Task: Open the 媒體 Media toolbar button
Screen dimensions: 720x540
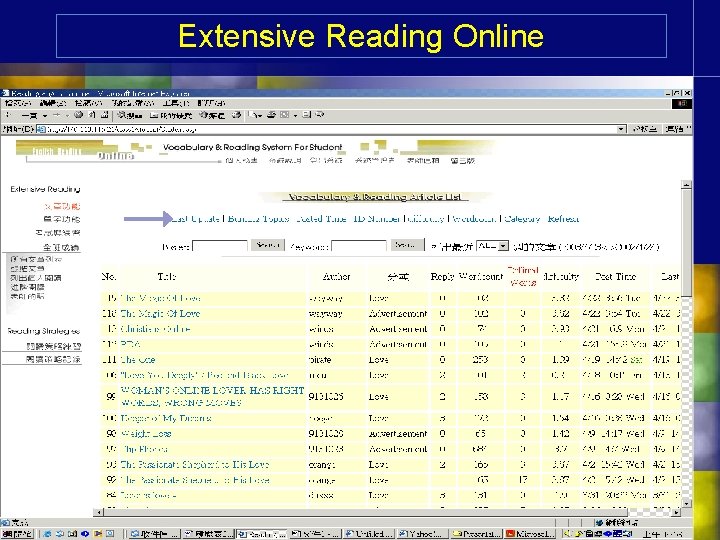Action: pyautogui.click(x=211, y=115)
